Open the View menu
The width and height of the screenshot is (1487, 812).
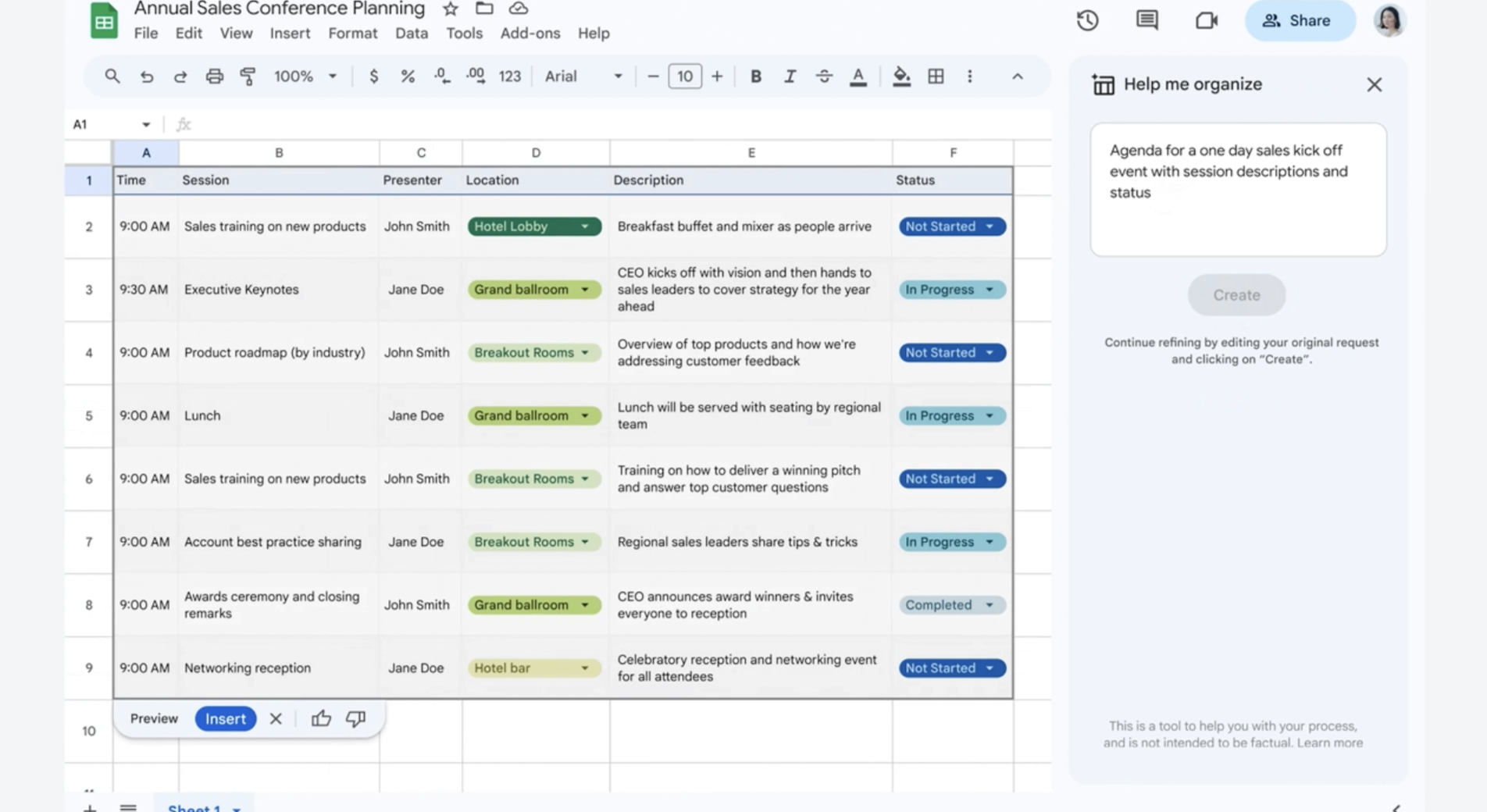pos(236,33)
